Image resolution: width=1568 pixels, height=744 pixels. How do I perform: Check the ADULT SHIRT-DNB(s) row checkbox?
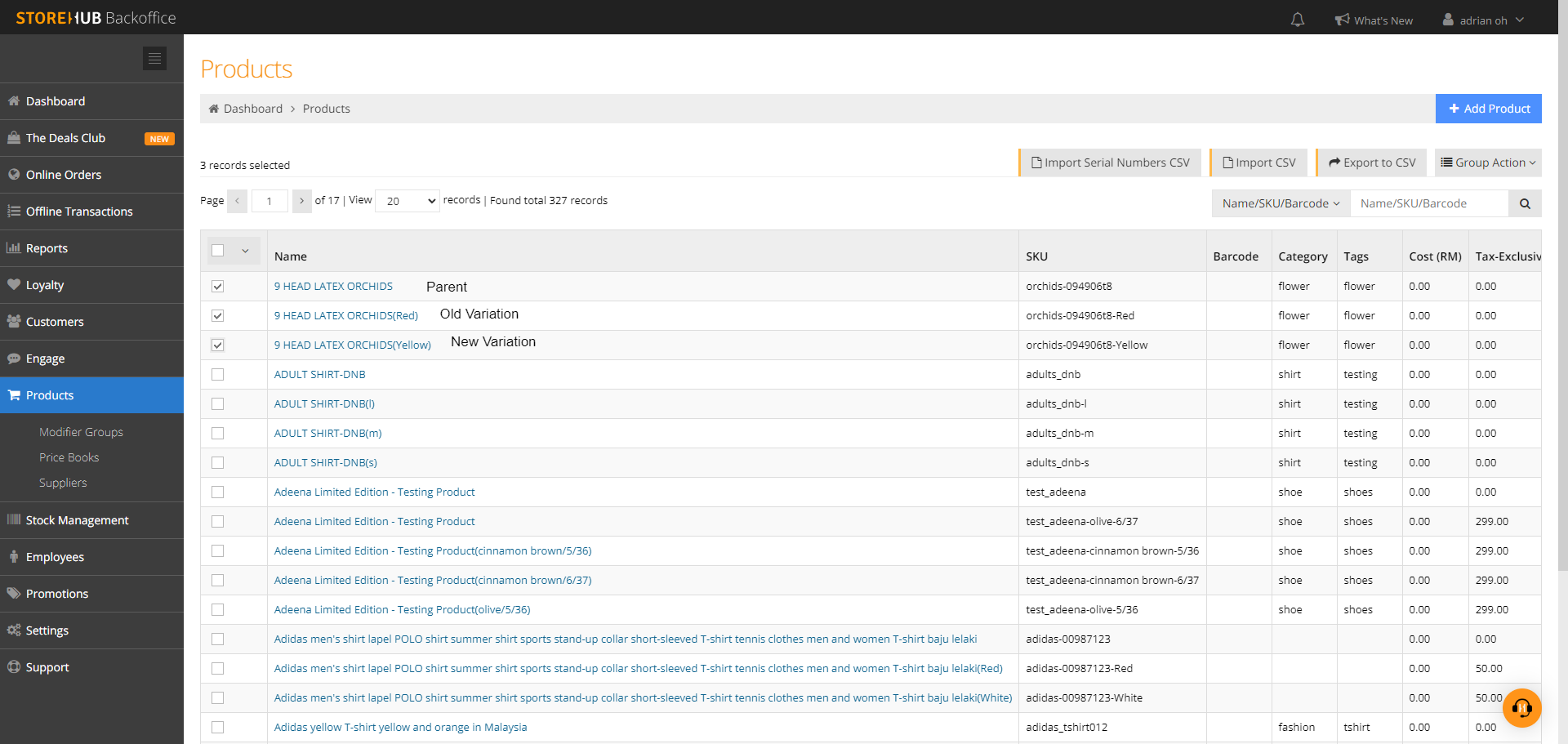coord(218,463)
